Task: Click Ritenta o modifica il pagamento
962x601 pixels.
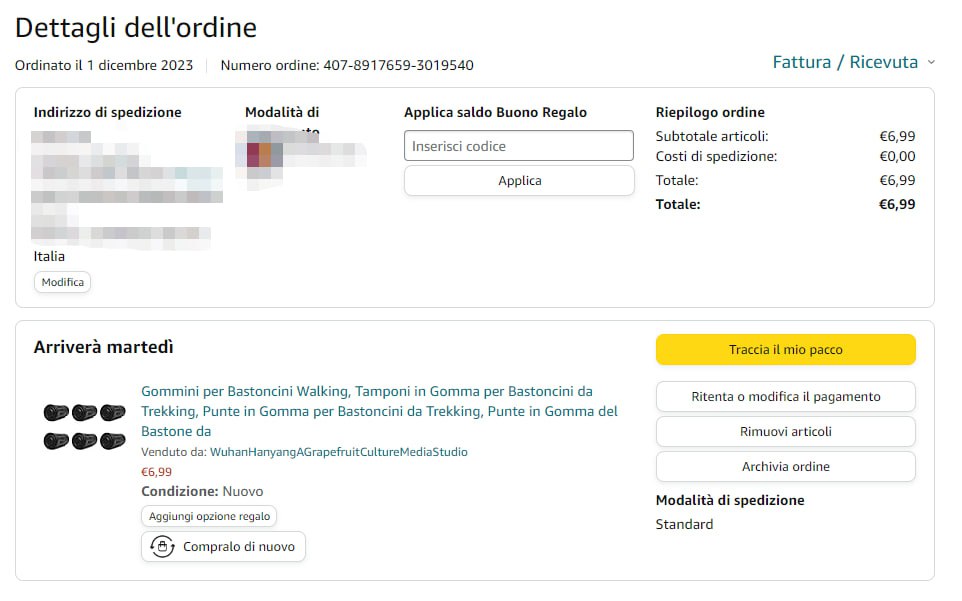Action: [785, 397]
